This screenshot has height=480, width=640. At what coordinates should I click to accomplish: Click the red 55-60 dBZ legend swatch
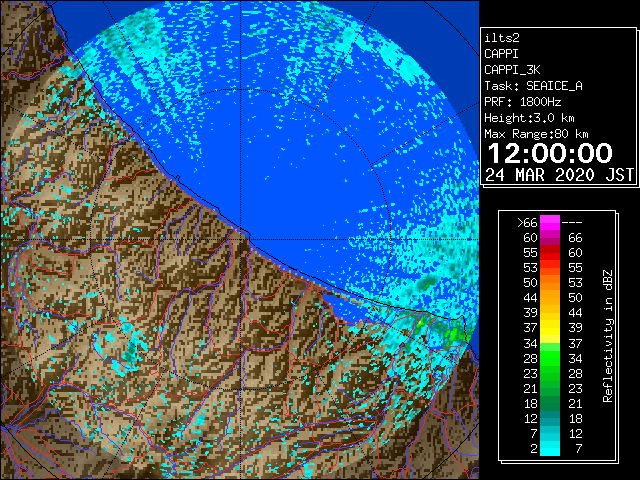pos(550,253)
